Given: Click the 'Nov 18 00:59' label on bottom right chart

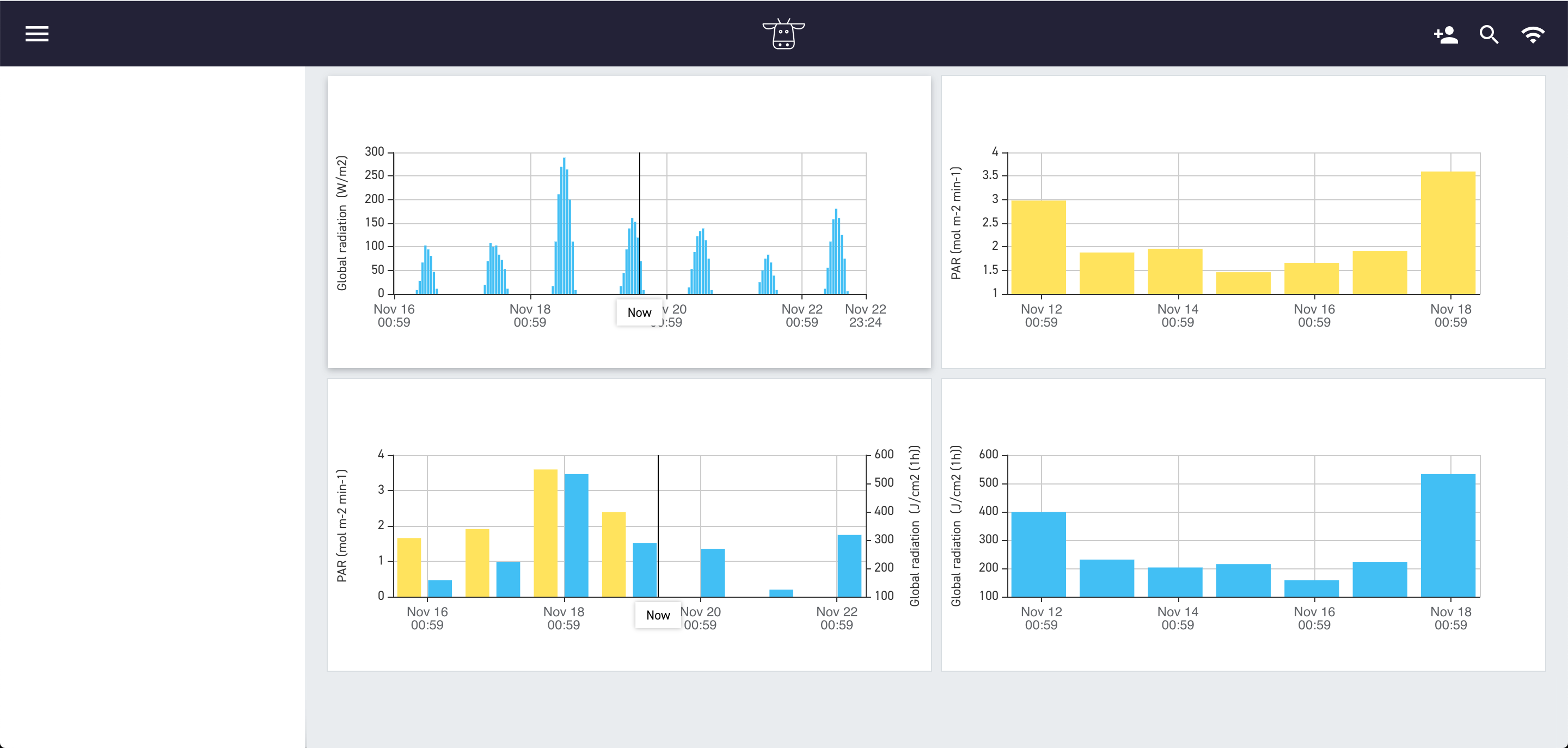Looking at the screenshot, I should coord(1450,618).
